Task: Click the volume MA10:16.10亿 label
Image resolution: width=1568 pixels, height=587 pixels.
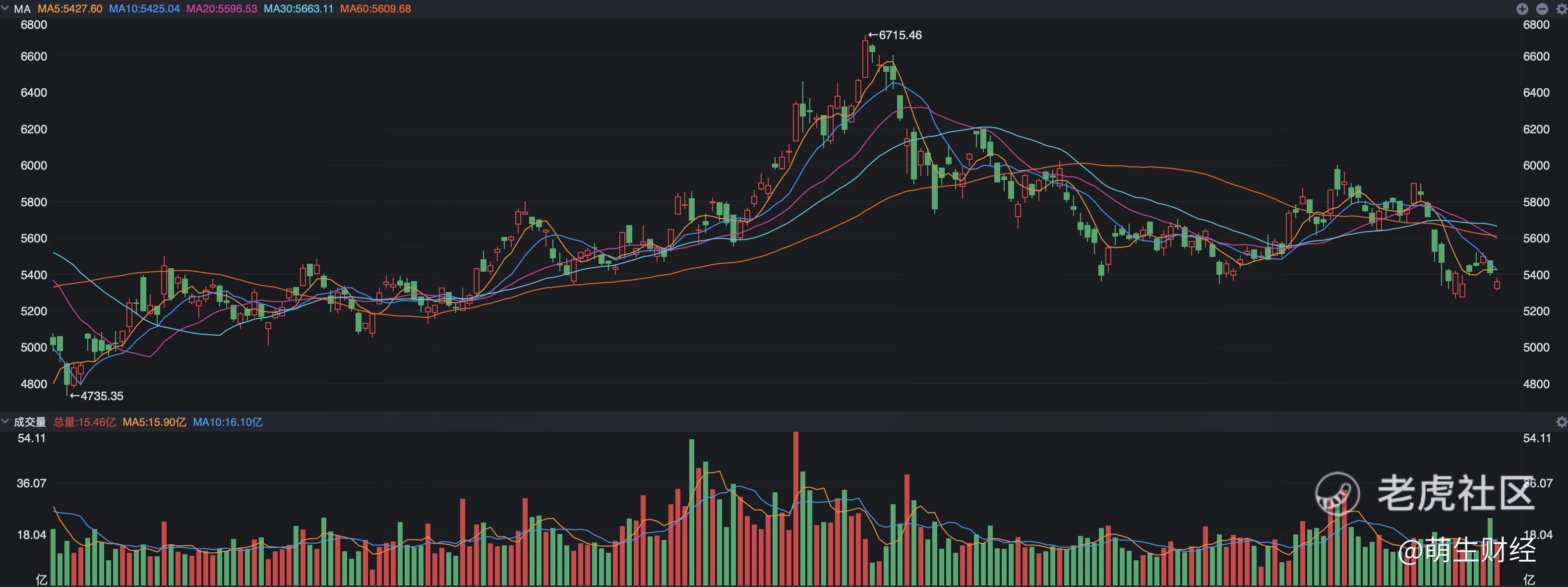Action: tap(228, 422)
